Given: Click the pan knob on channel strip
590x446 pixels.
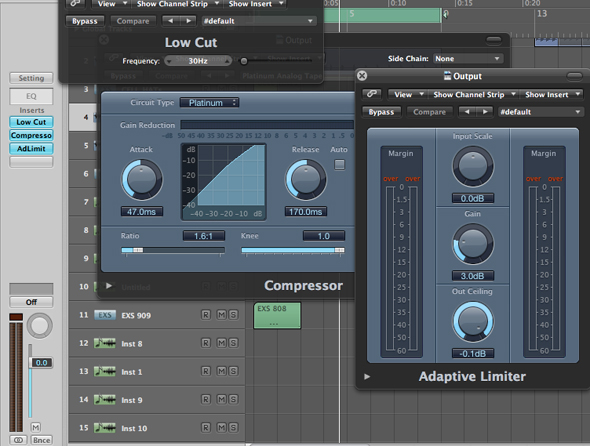Looking at the screenshot, I should coord(39,326).
